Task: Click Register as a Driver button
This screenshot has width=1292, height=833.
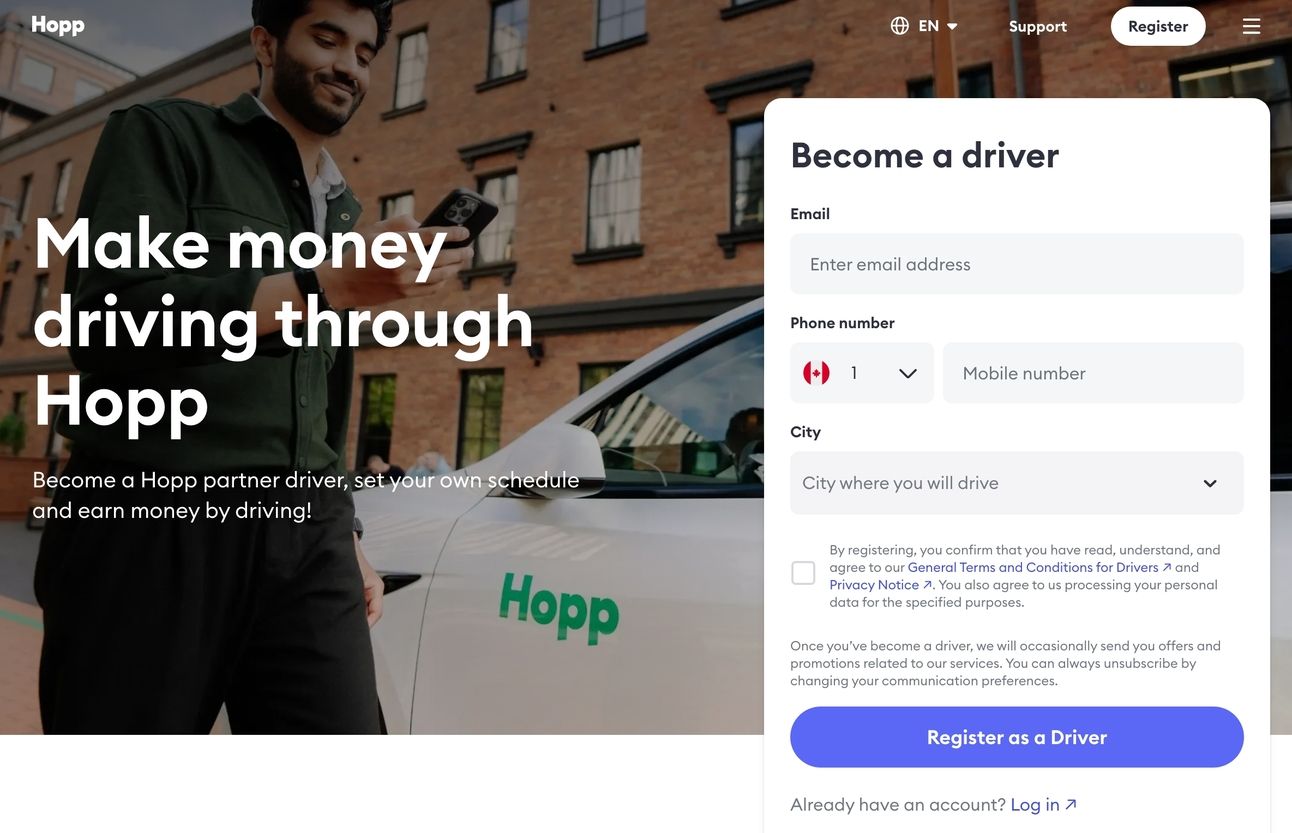Action: point(1017,737)
